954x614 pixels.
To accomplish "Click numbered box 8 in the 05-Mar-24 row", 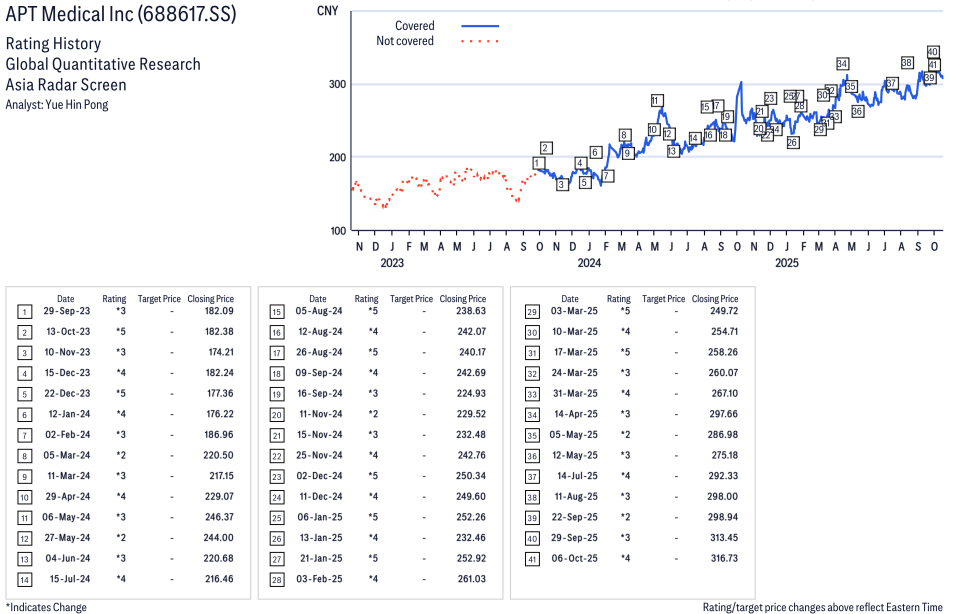I will tap(24, 456).
